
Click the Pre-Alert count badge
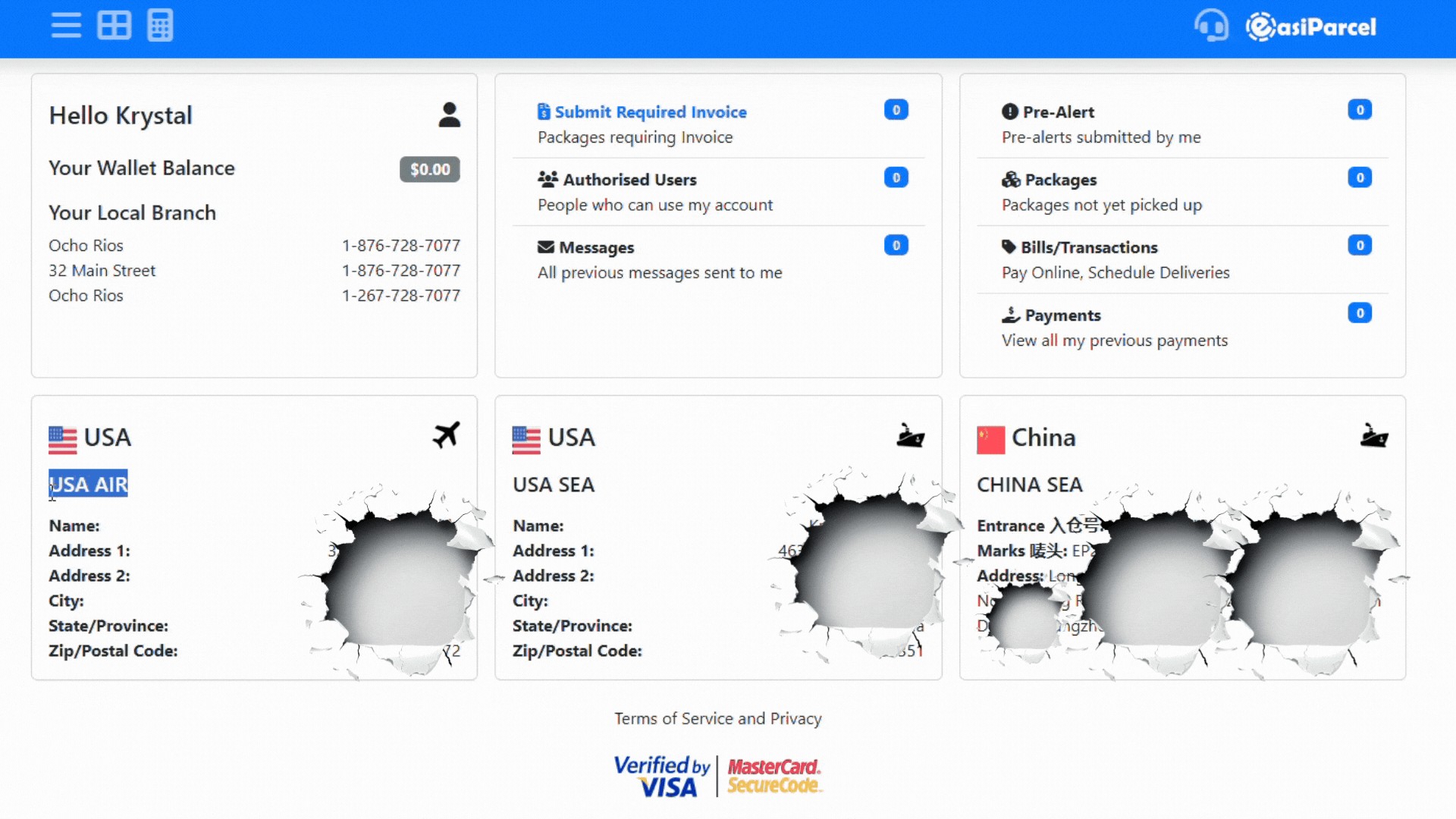(1359, 110)
